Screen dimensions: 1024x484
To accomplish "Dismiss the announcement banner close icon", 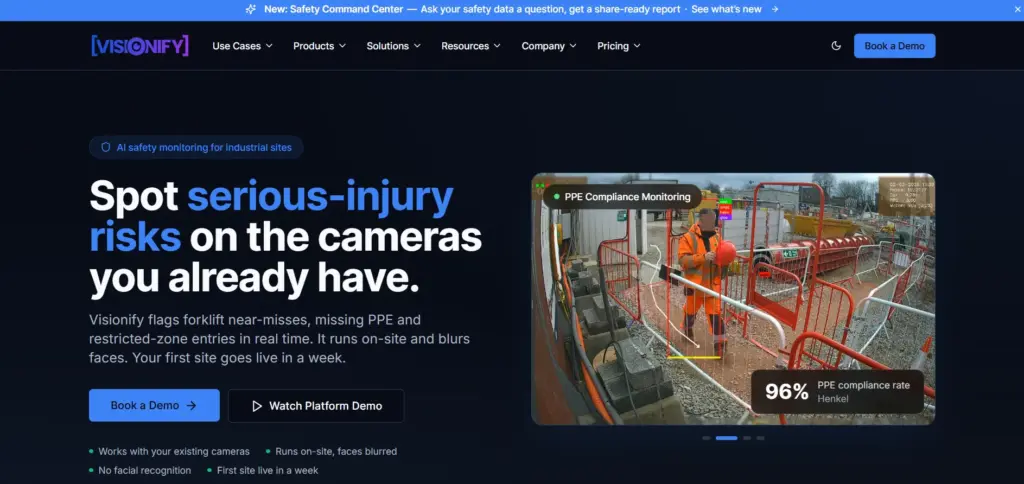I will pyautogui.click(x=1017, y=9).
